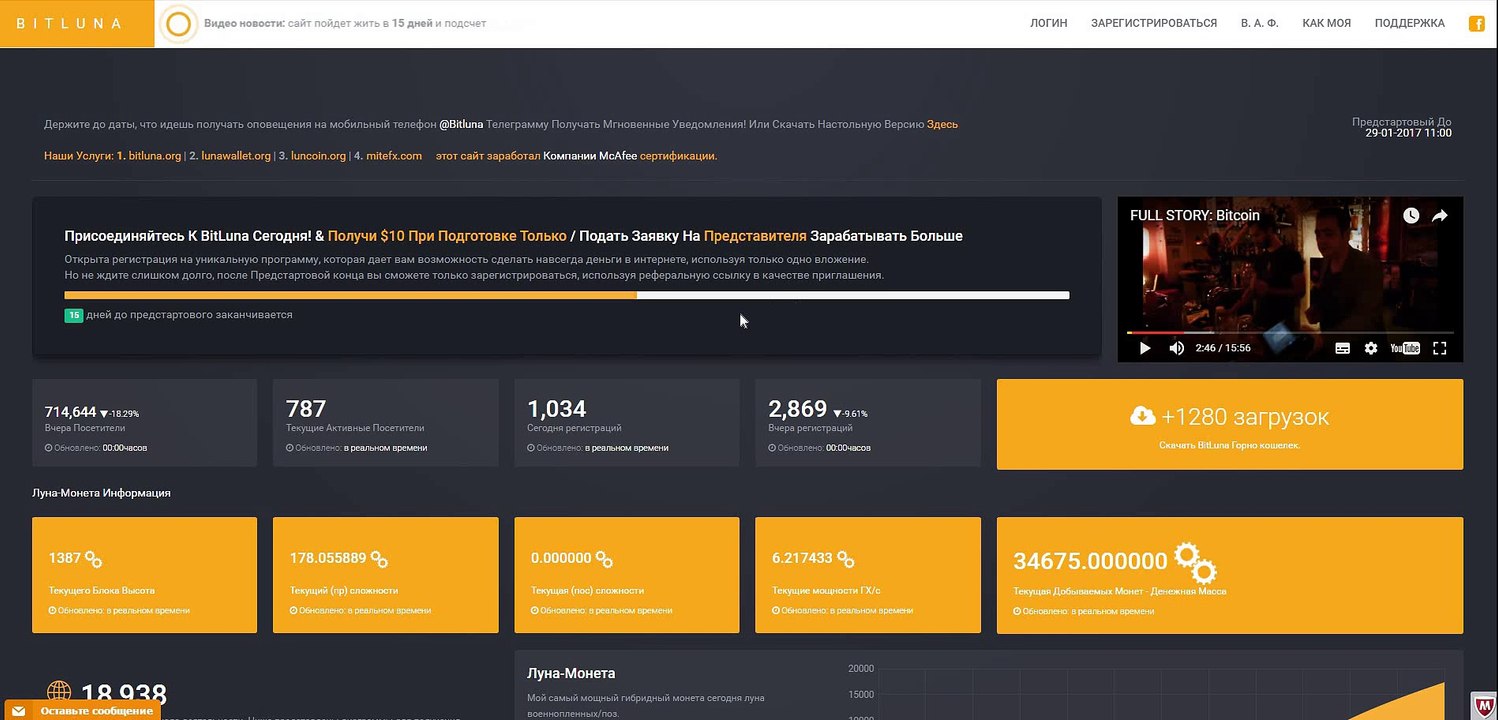Click the YouTube logo in the player
The width and height of the screenshot is (1498, 720).
click(x=1405, y=348)
